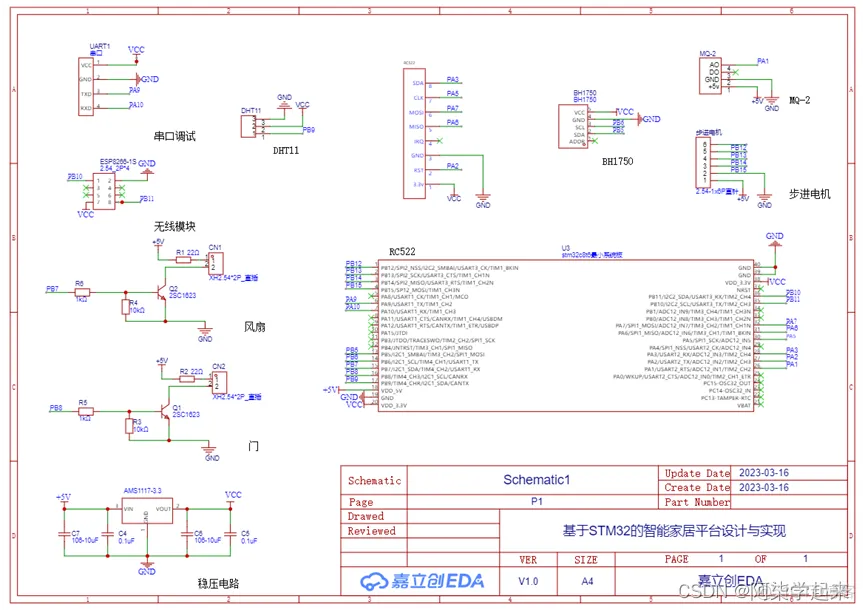The height and width of the screenshot is (610, 865).
Task: Select the BH1750 sensor component block
Action: [573, 127]
